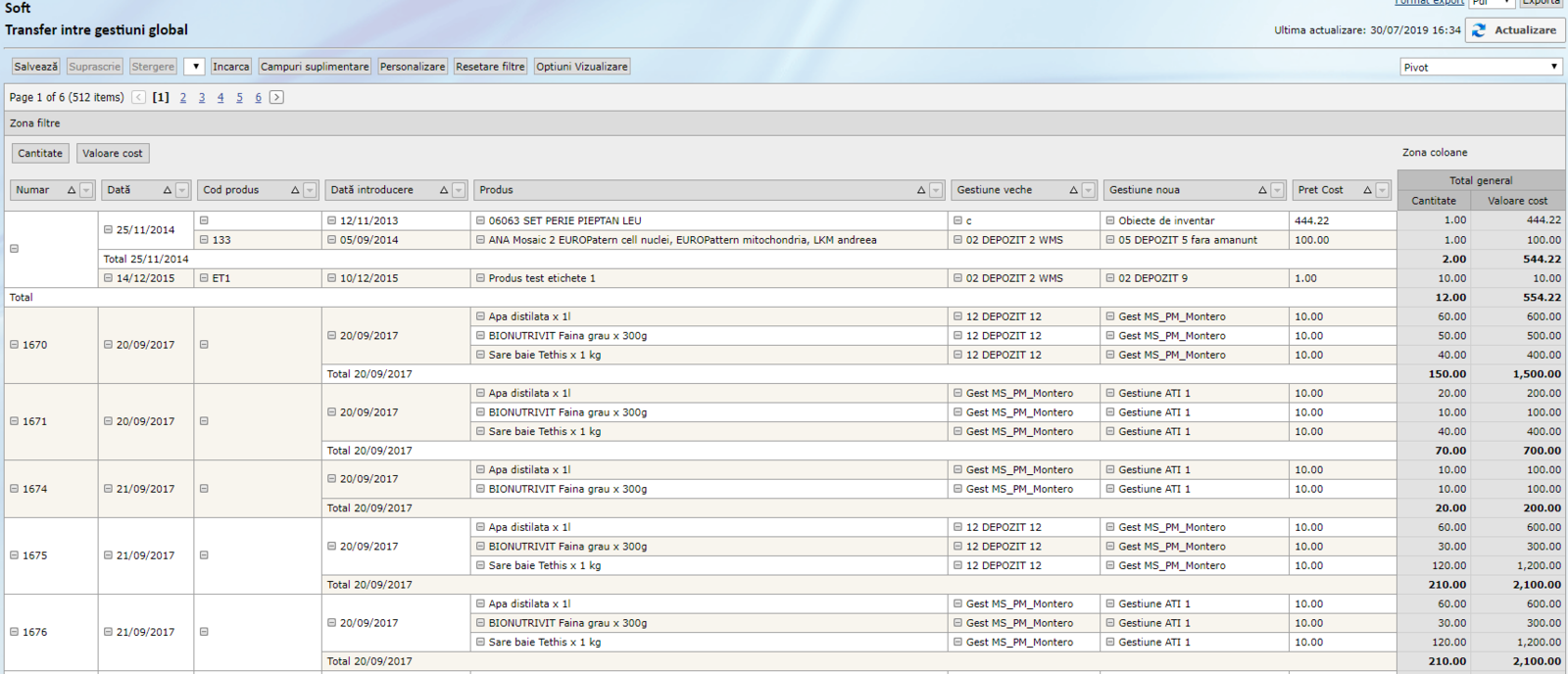Open filter on Gestiune veche column
This screenshot has width=1568, height=674.
click(1089, 190)
